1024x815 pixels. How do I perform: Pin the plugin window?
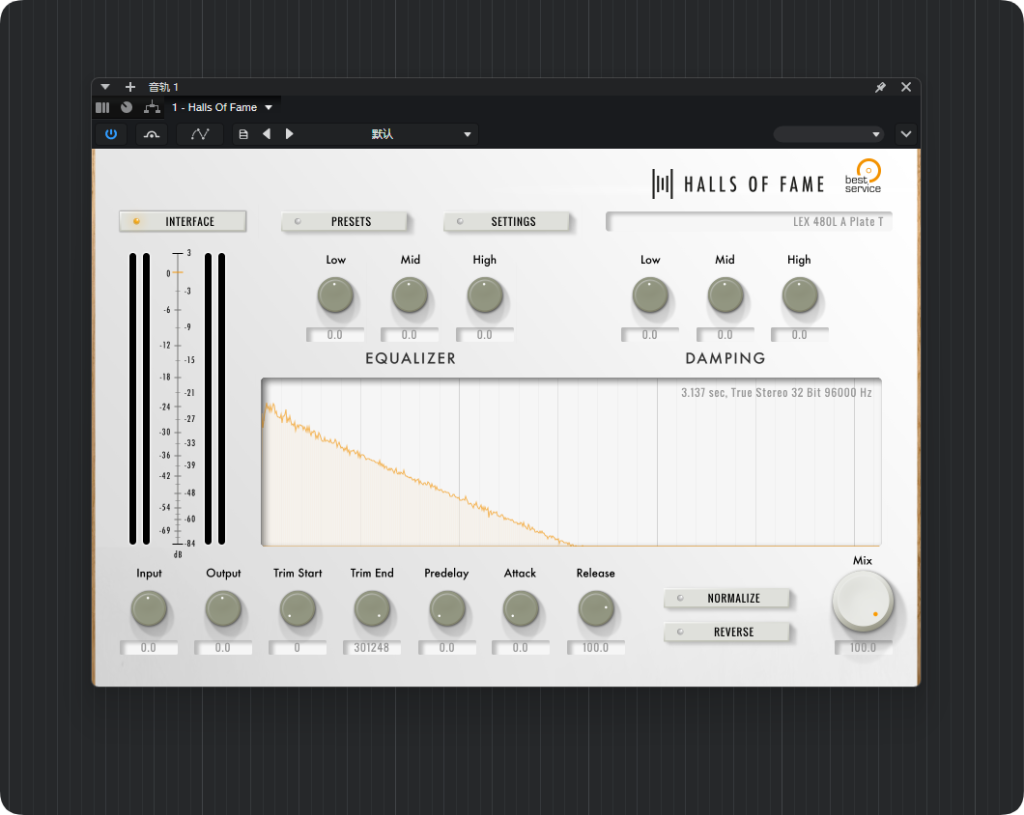(x=880, y=87)
